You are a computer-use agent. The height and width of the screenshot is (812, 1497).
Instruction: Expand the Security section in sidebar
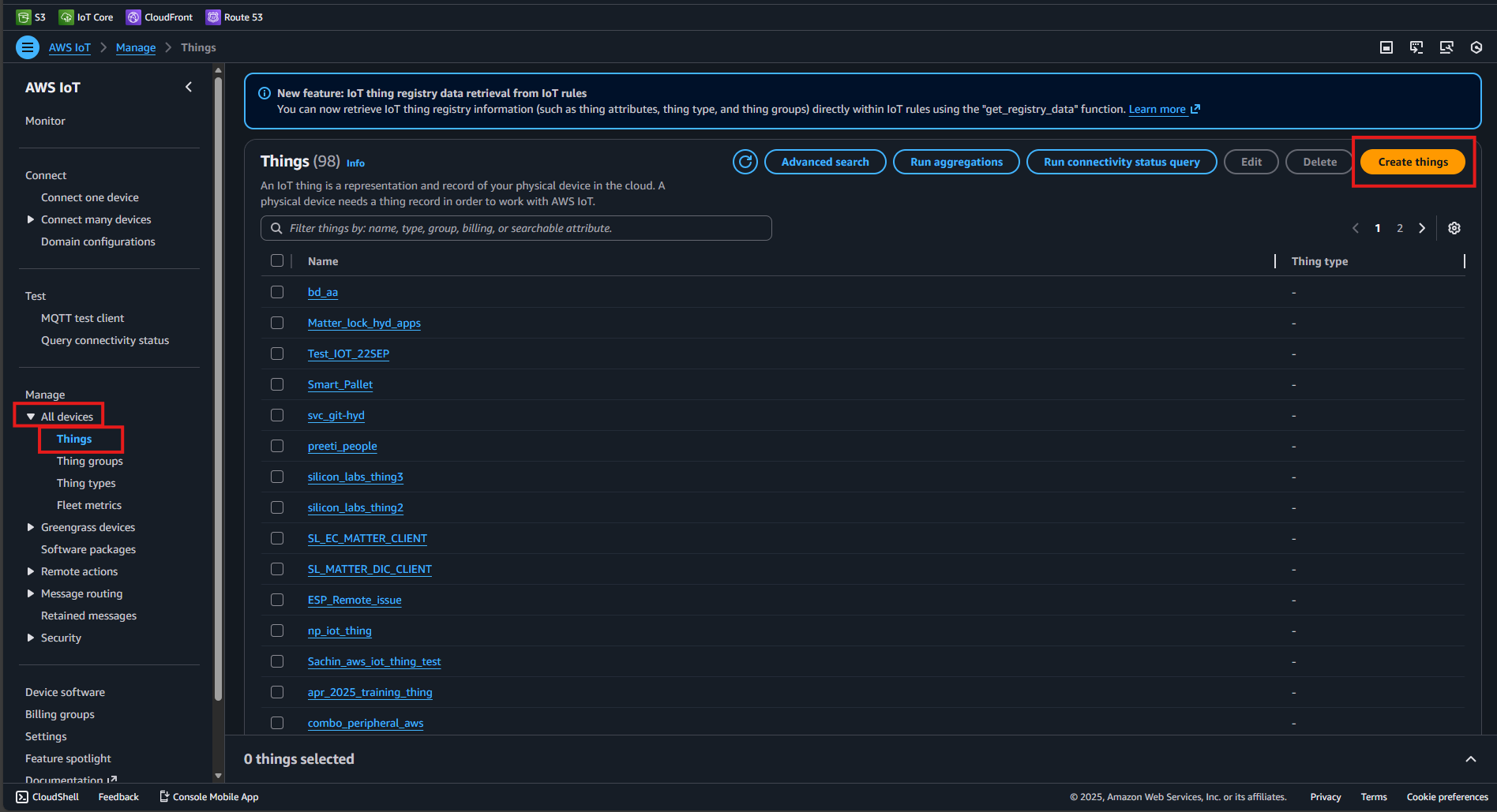[x=31, y=638]
